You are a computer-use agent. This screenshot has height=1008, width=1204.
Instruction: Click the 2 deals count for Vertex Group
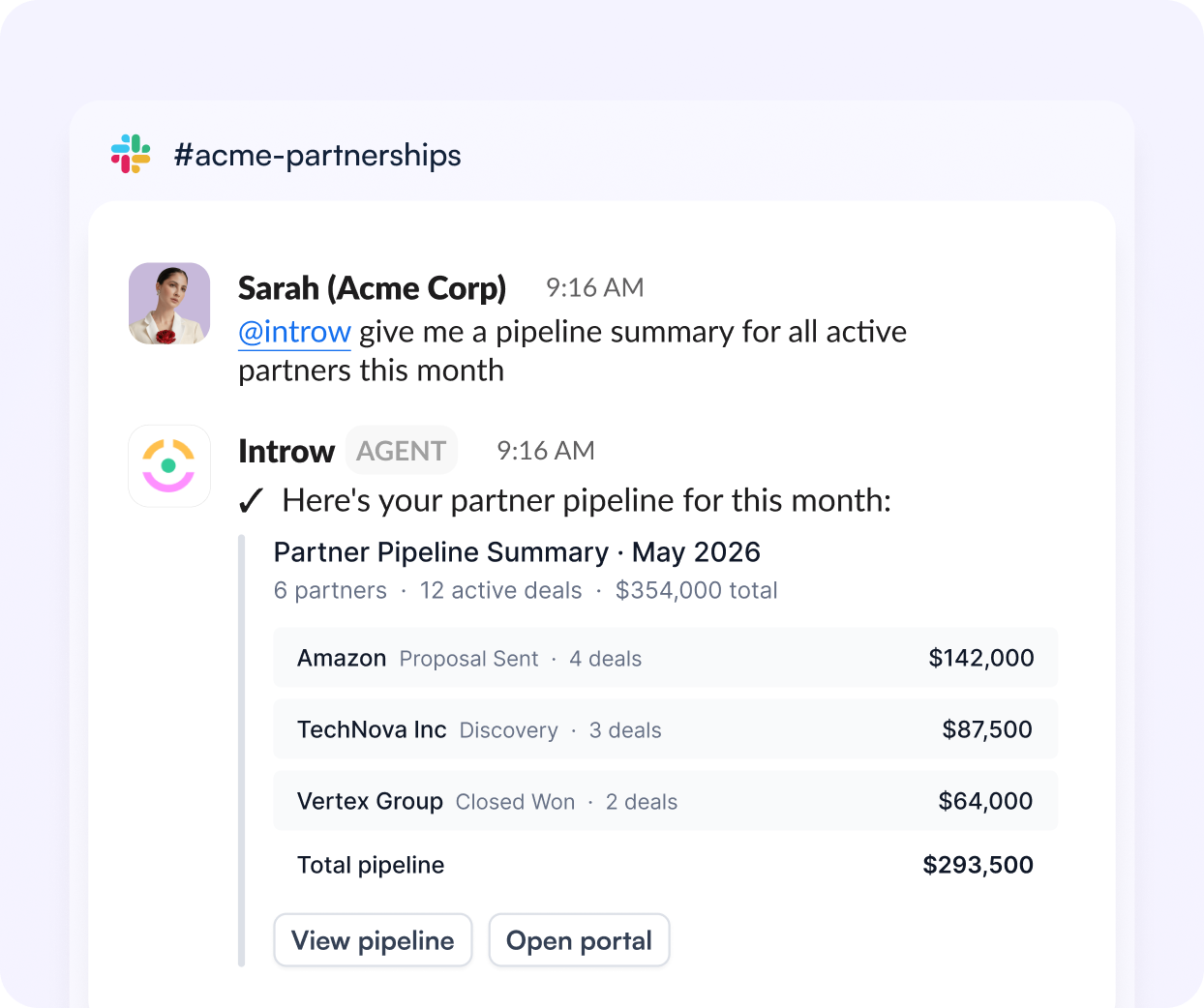coord(642,802)
